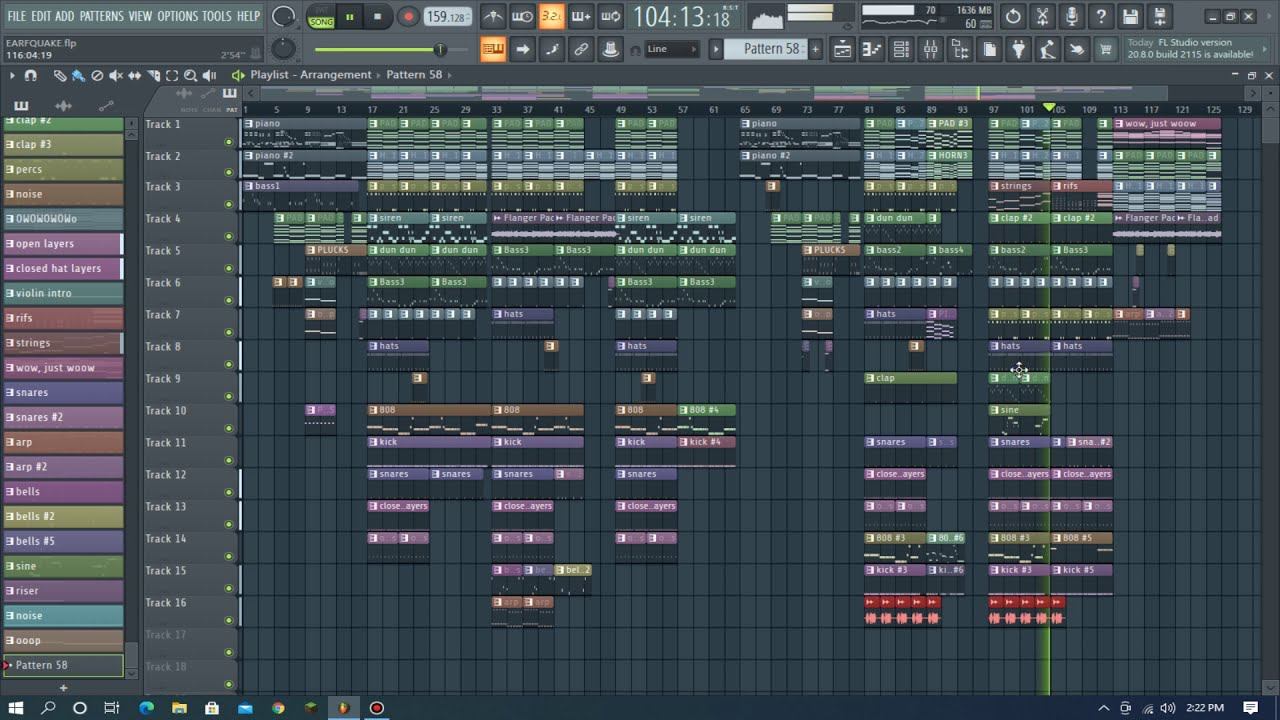
Task: Stop playback with the stop button
Action: [377, 16]
